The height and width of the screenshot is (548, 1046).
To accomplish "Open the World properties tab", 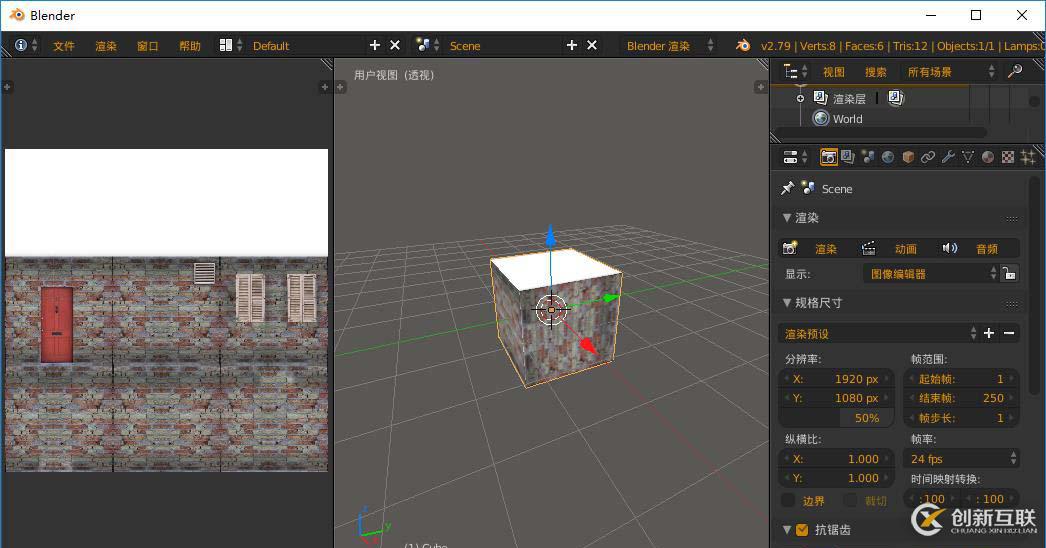I will click(888, 157).
